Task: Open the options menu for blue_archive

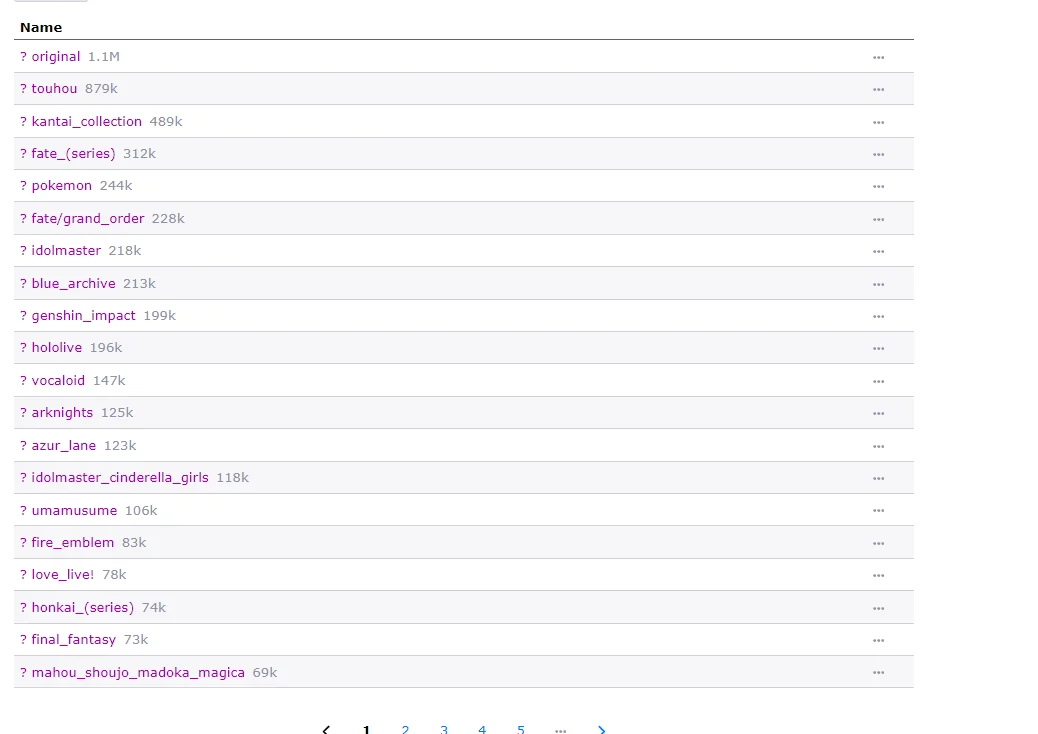Action: [x=878, y=284]
